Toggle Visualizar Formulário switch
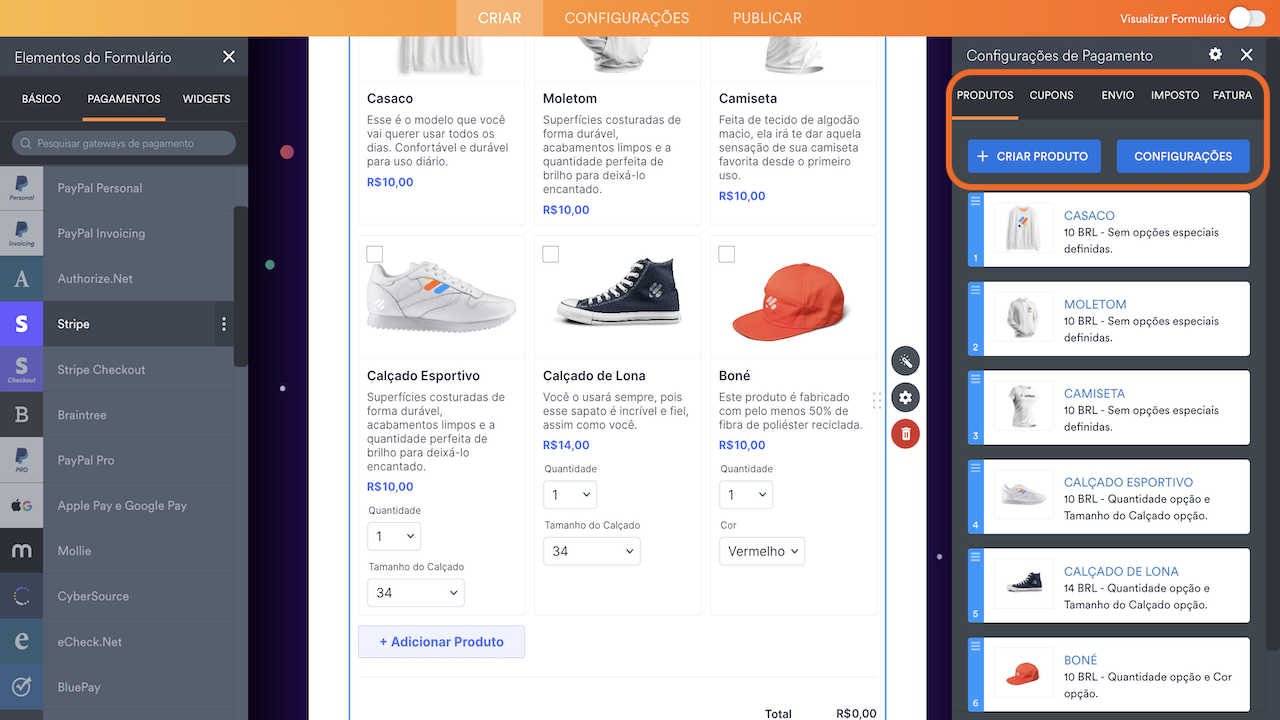This screenshot has height=720, width=1280. tap(1247, 18)
